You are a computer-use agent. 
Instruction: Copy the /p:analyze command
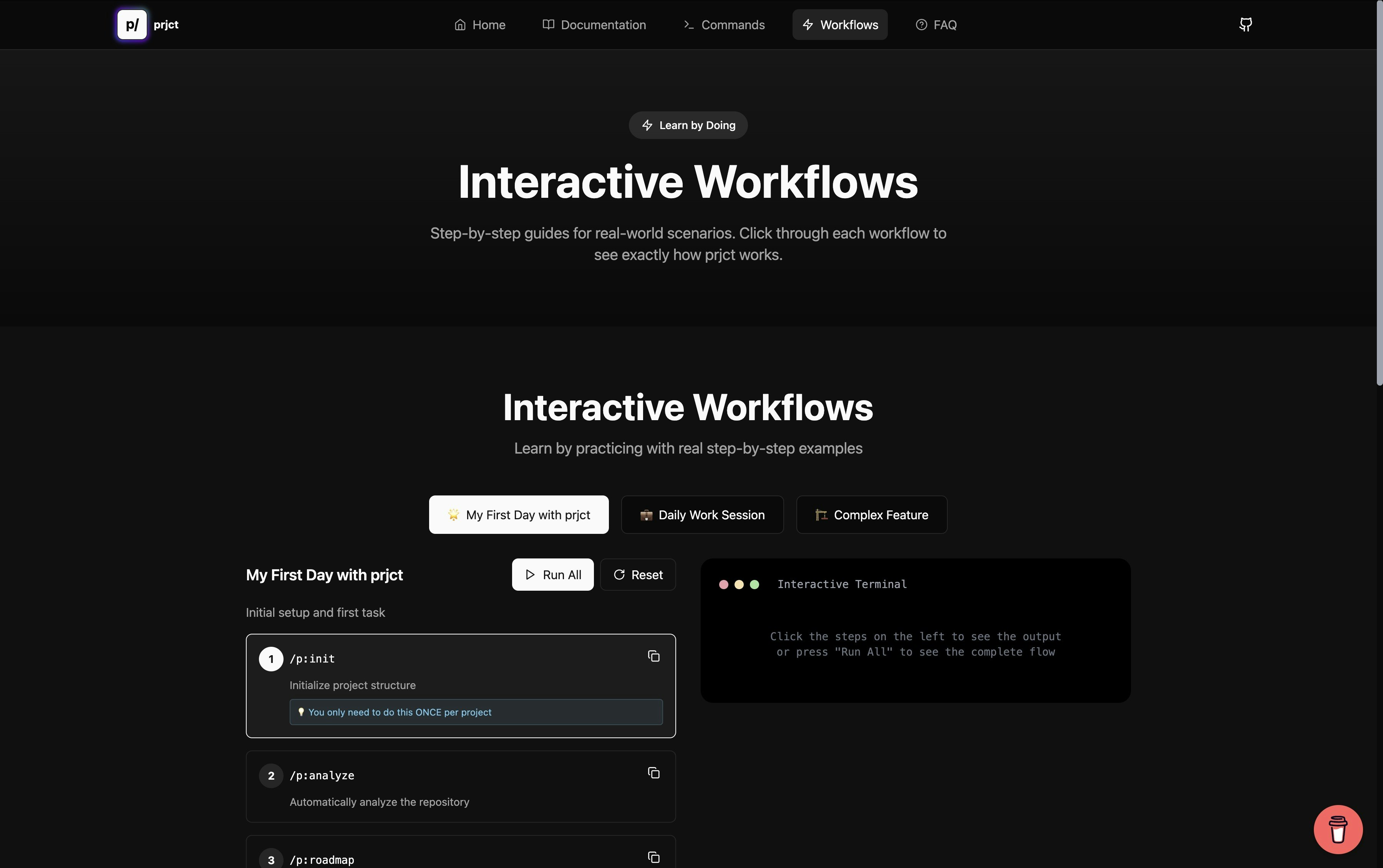coord(653,773)
